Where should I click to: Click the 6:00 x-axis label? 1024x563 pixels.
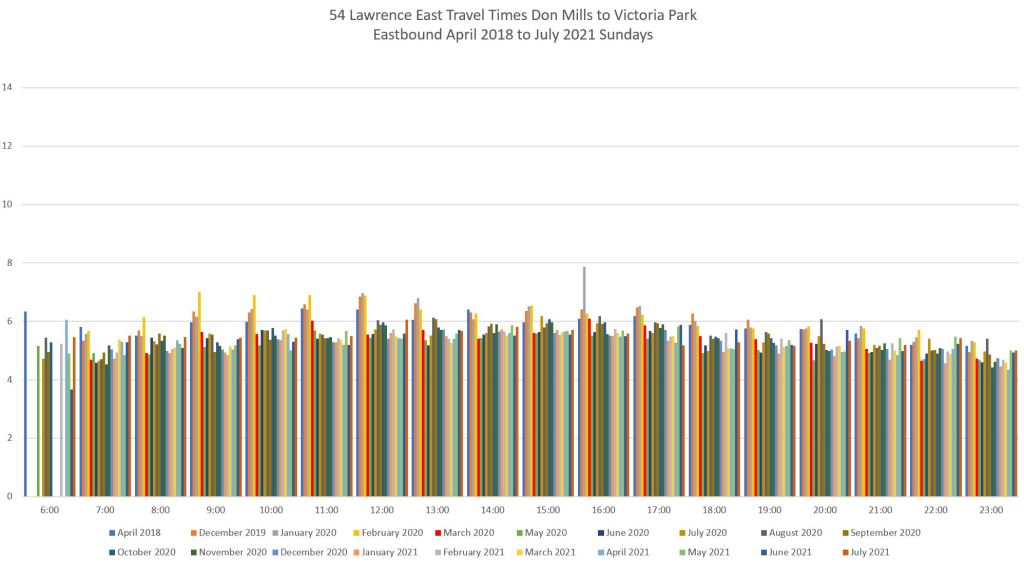(x=50, y=510)
